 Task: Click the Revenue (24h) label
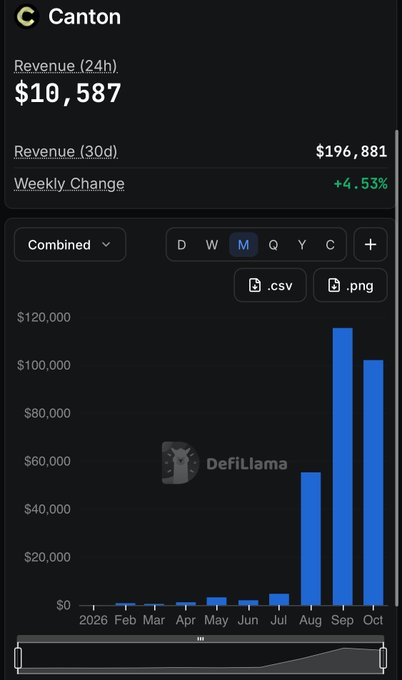(x=66, y=66)
